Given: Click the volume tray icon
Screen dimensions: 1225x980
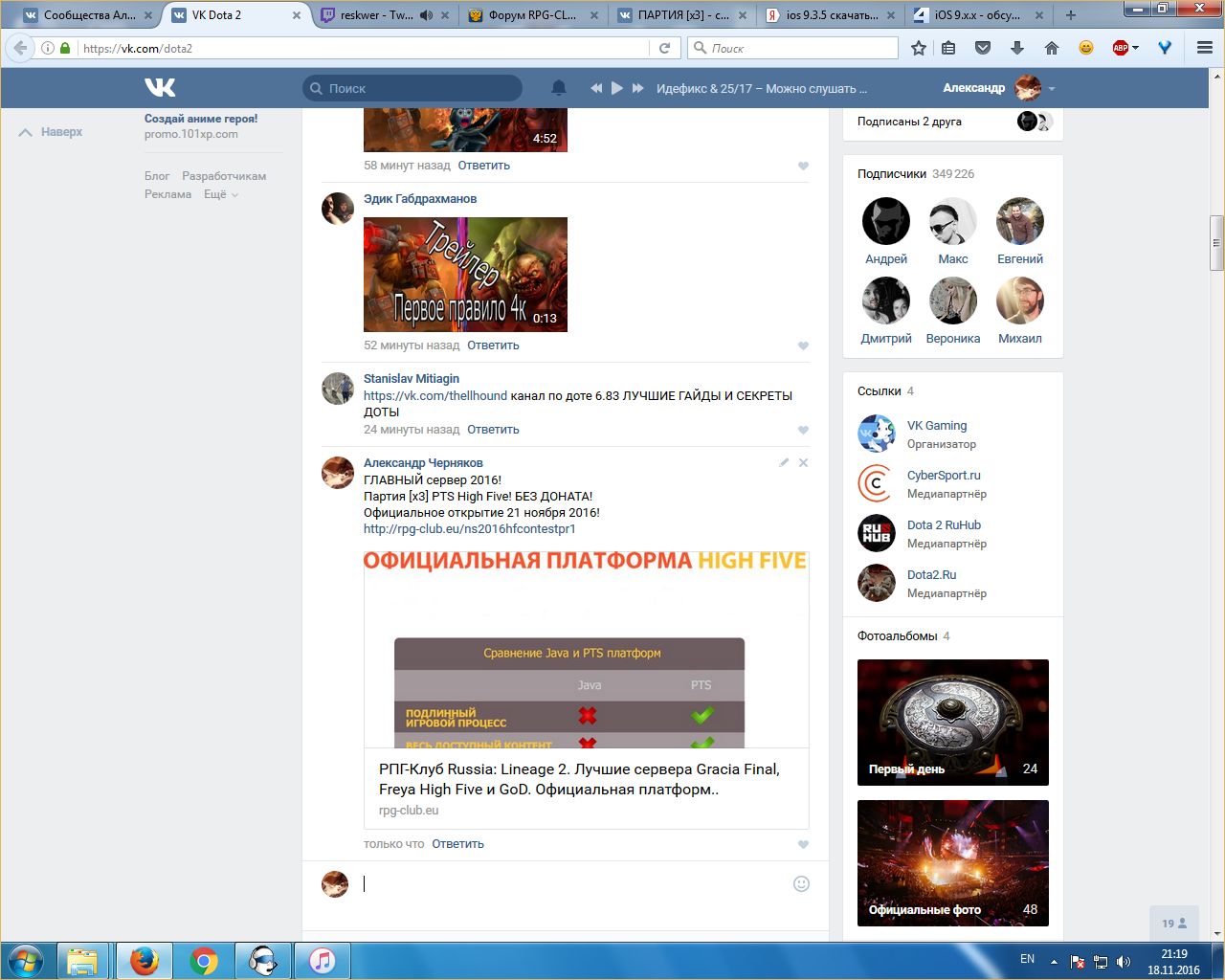Looking at the screenshot, I should 1124,962.
